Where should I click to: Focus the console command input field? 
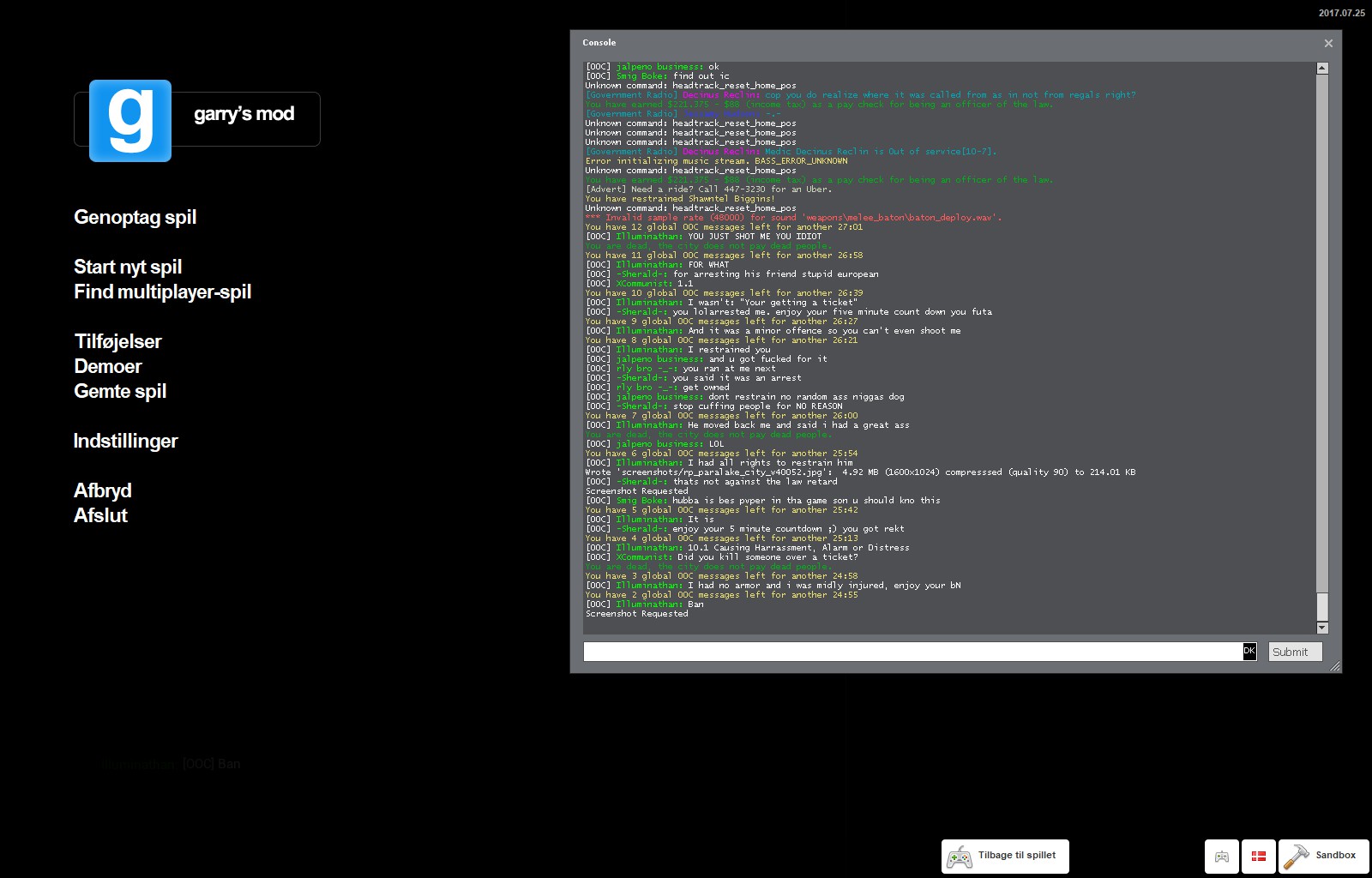tap(913, 652)
